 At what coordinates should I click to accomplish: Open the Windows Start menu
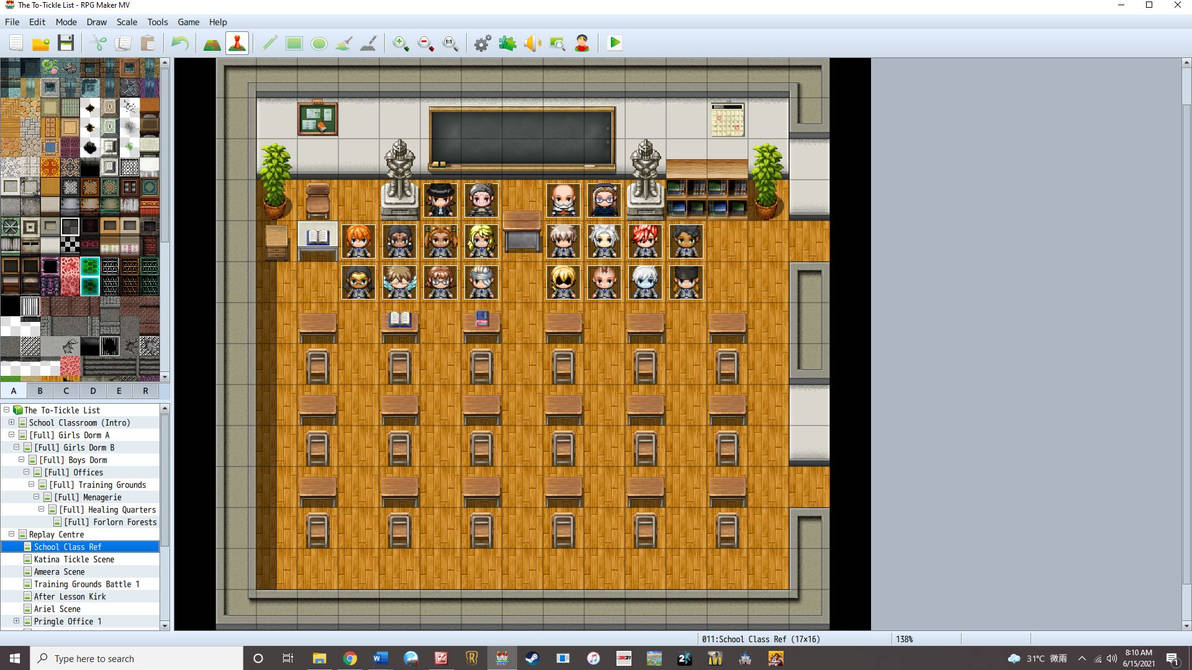coord(14,659)
